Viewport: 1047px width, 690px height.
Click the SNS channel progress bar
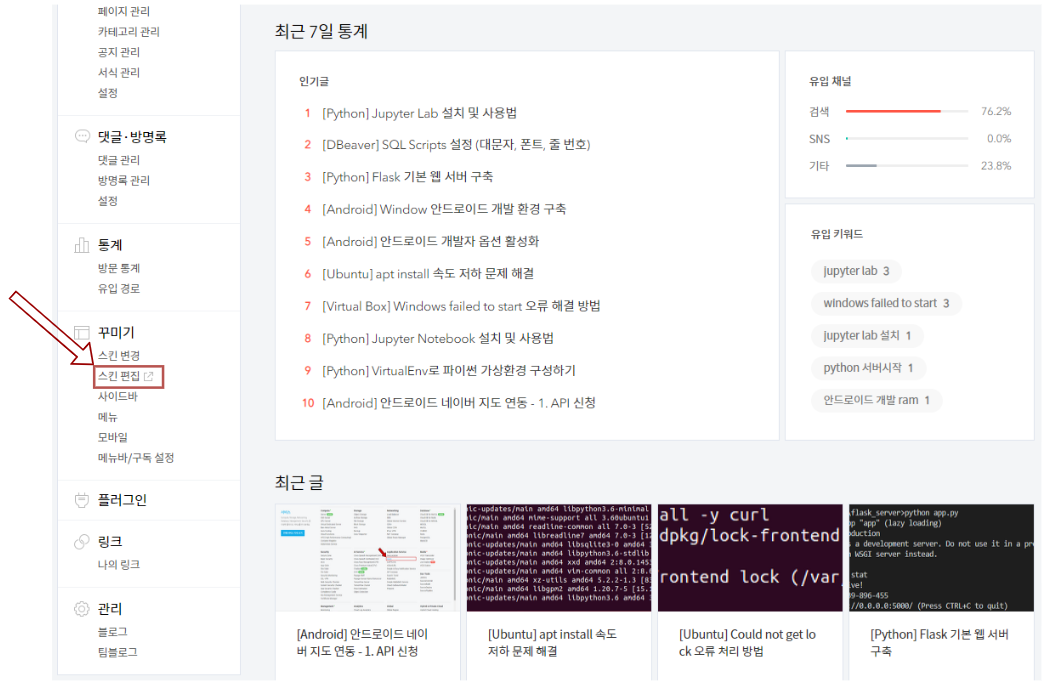click(907, 138)
